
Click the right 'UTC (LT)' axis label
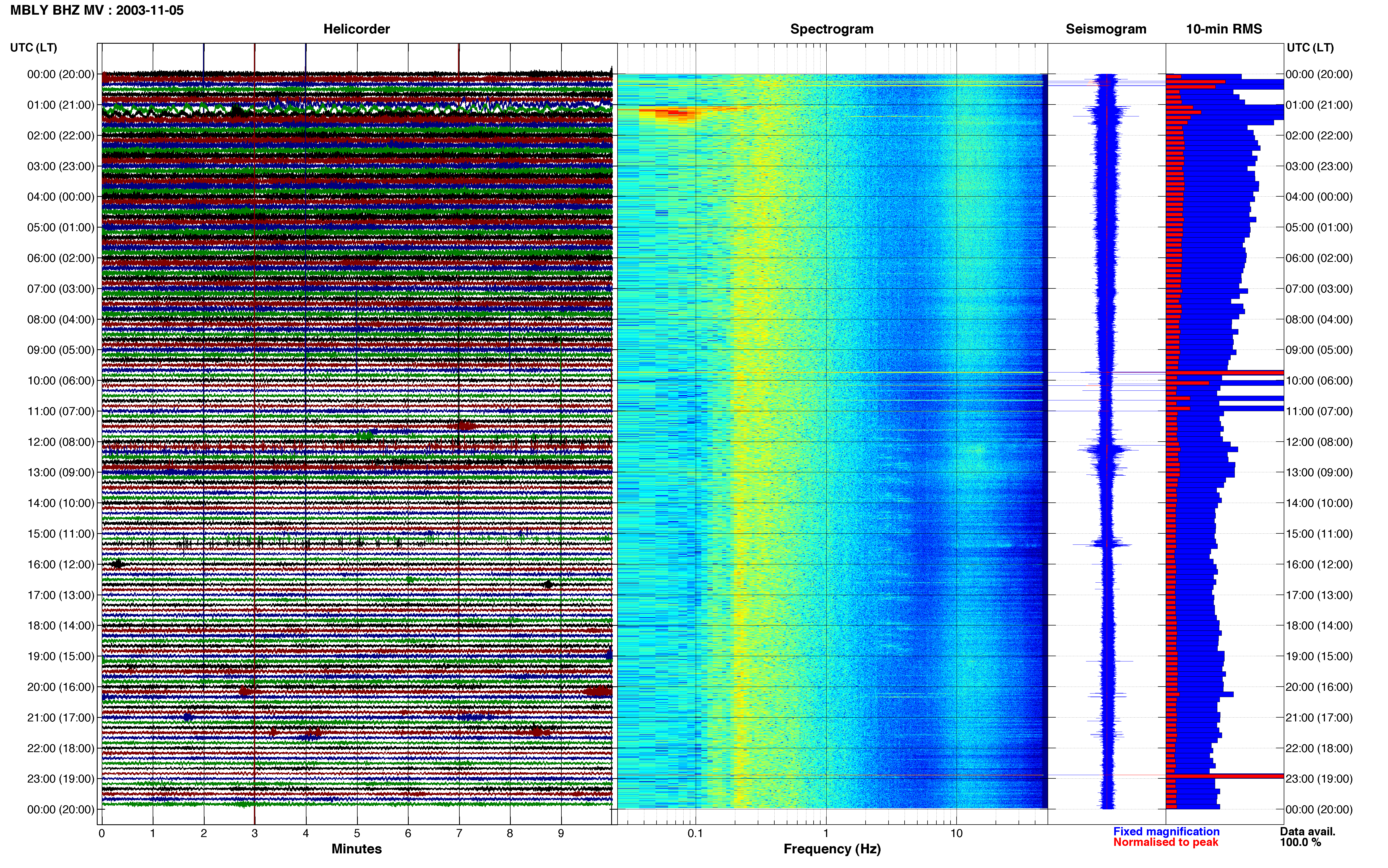tap(1310, 48)
